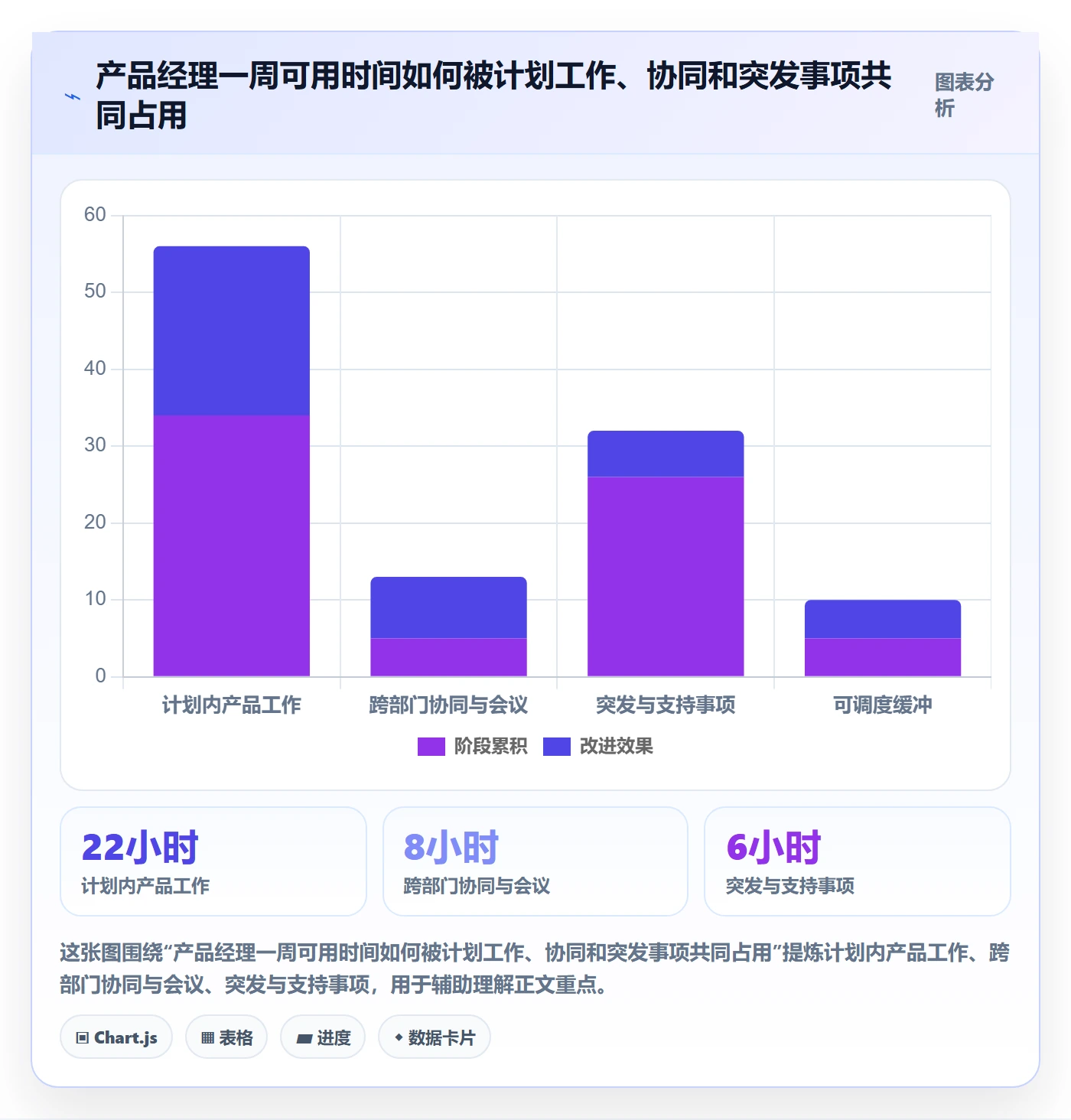Click the purple segment of 可调度缓冲 bar

[x=883, y=657]
